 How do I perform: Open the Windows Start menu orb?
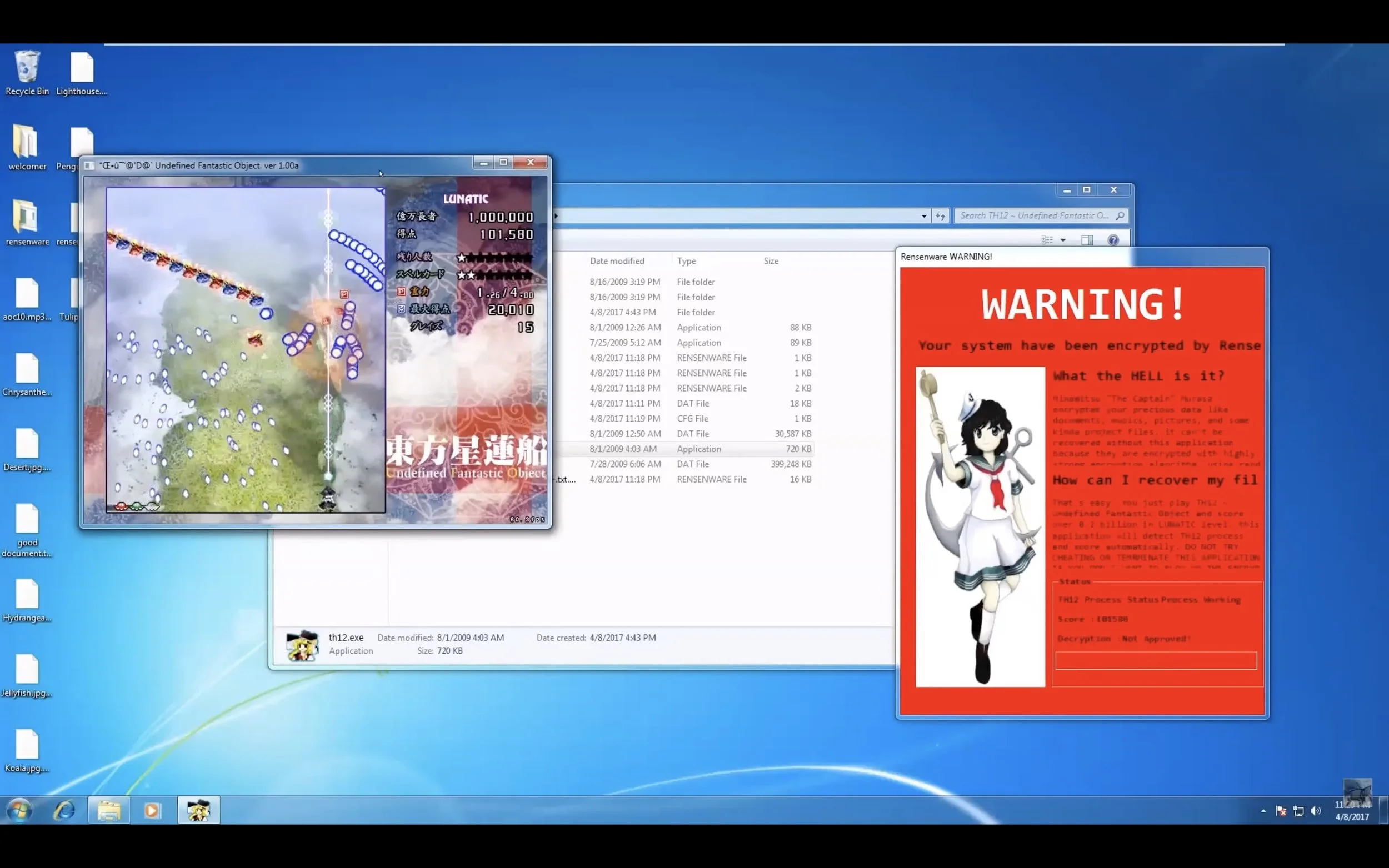tap(19, 810)
